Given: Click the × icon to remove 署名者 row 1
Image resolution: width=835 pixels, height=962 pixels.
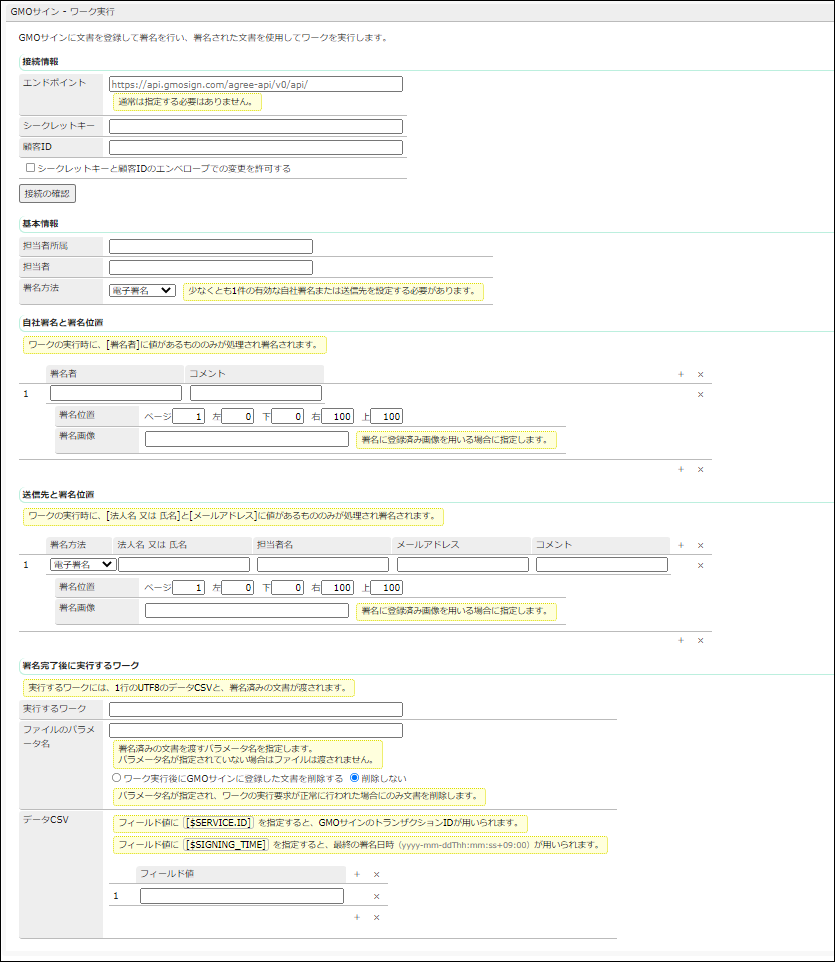Looking at the screenshot, I should point(700,394).
